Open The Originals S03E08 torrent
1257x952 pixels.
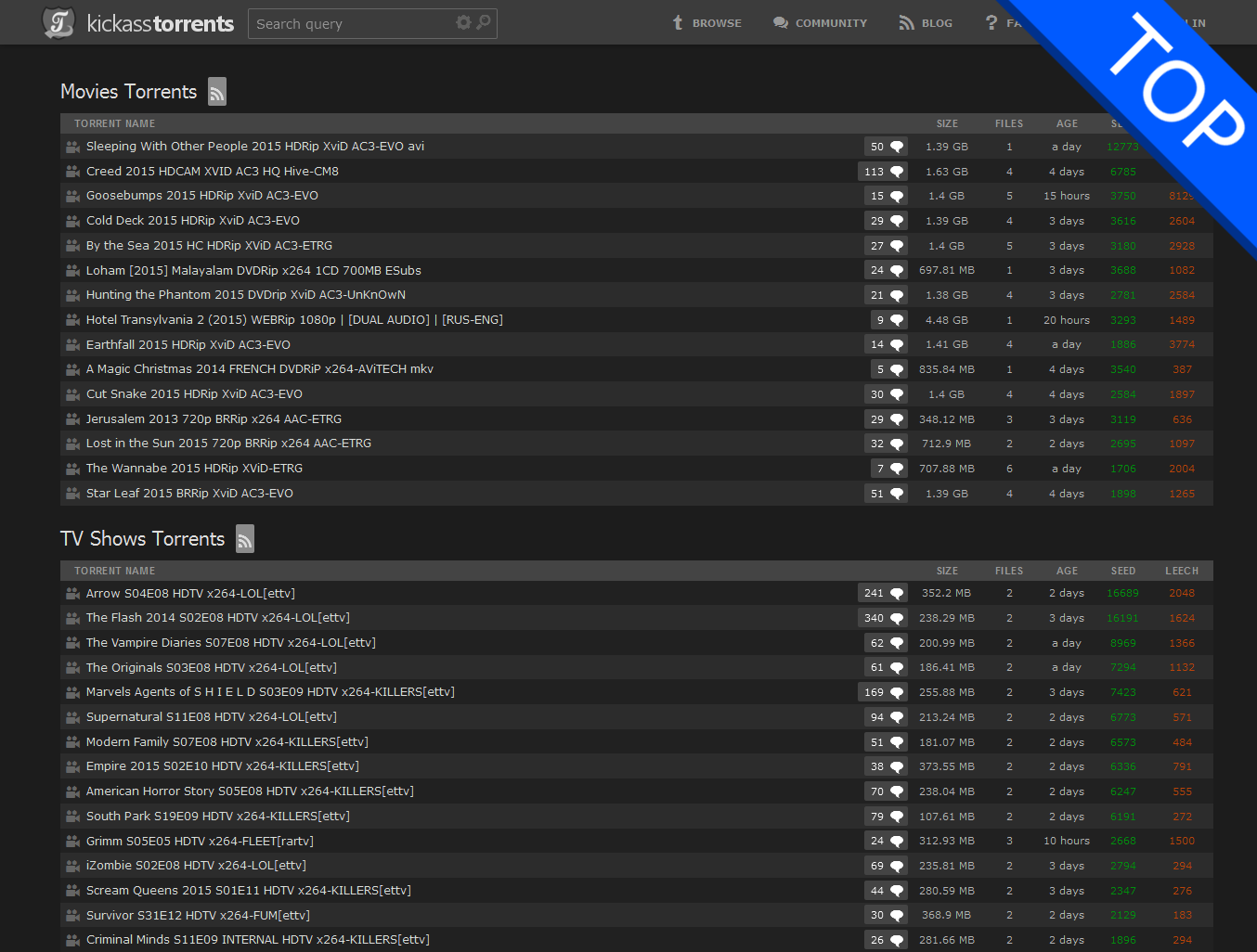pyautogui.click(x=212, y=667)
